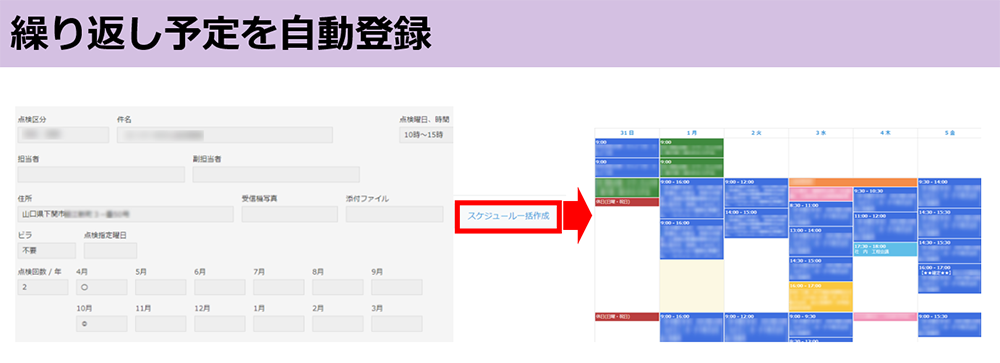Open Wednesday's 8:30 - 11:00 event
Screen dimensions: 1000x363
[x=821, y=214]
